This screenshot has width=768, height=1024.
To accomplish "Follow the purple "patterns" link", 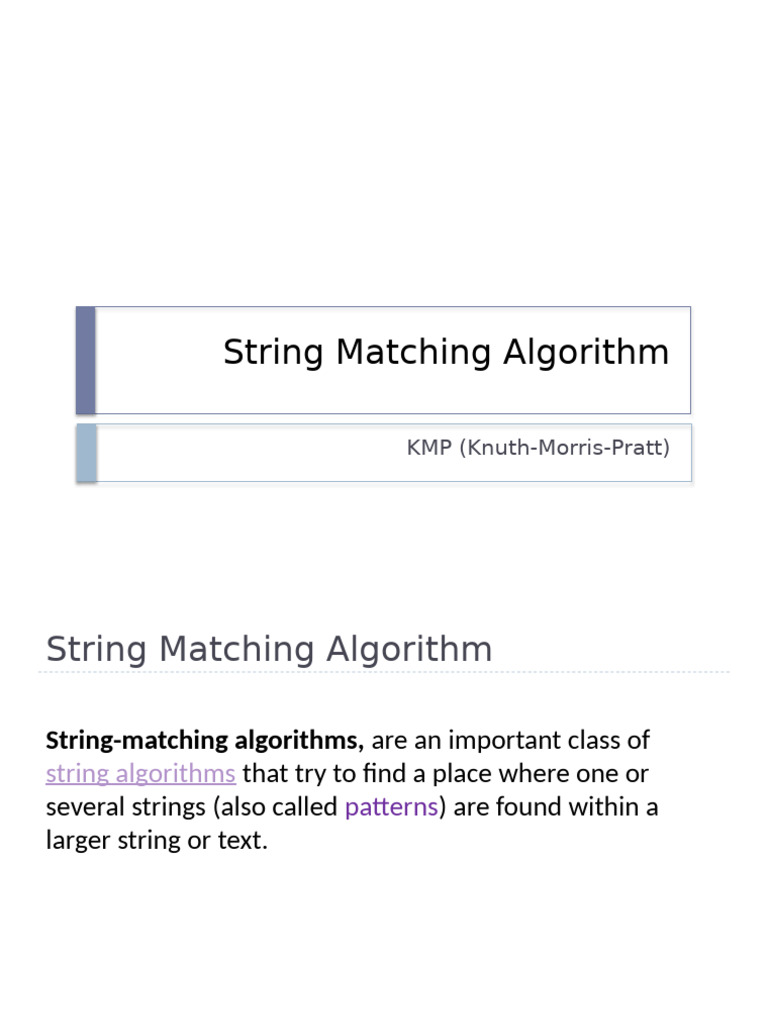I will point(391,806).
